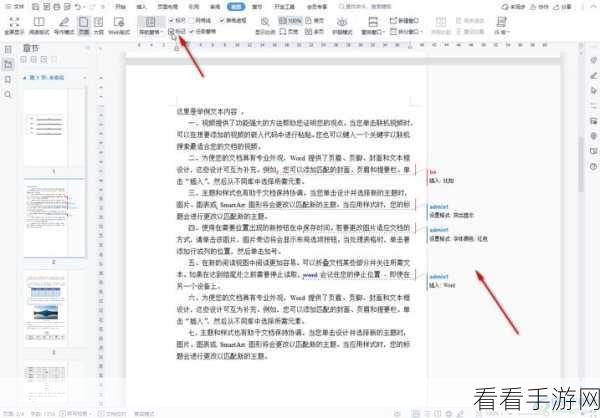Select the Page view button
600x418 pixels.
83,26
